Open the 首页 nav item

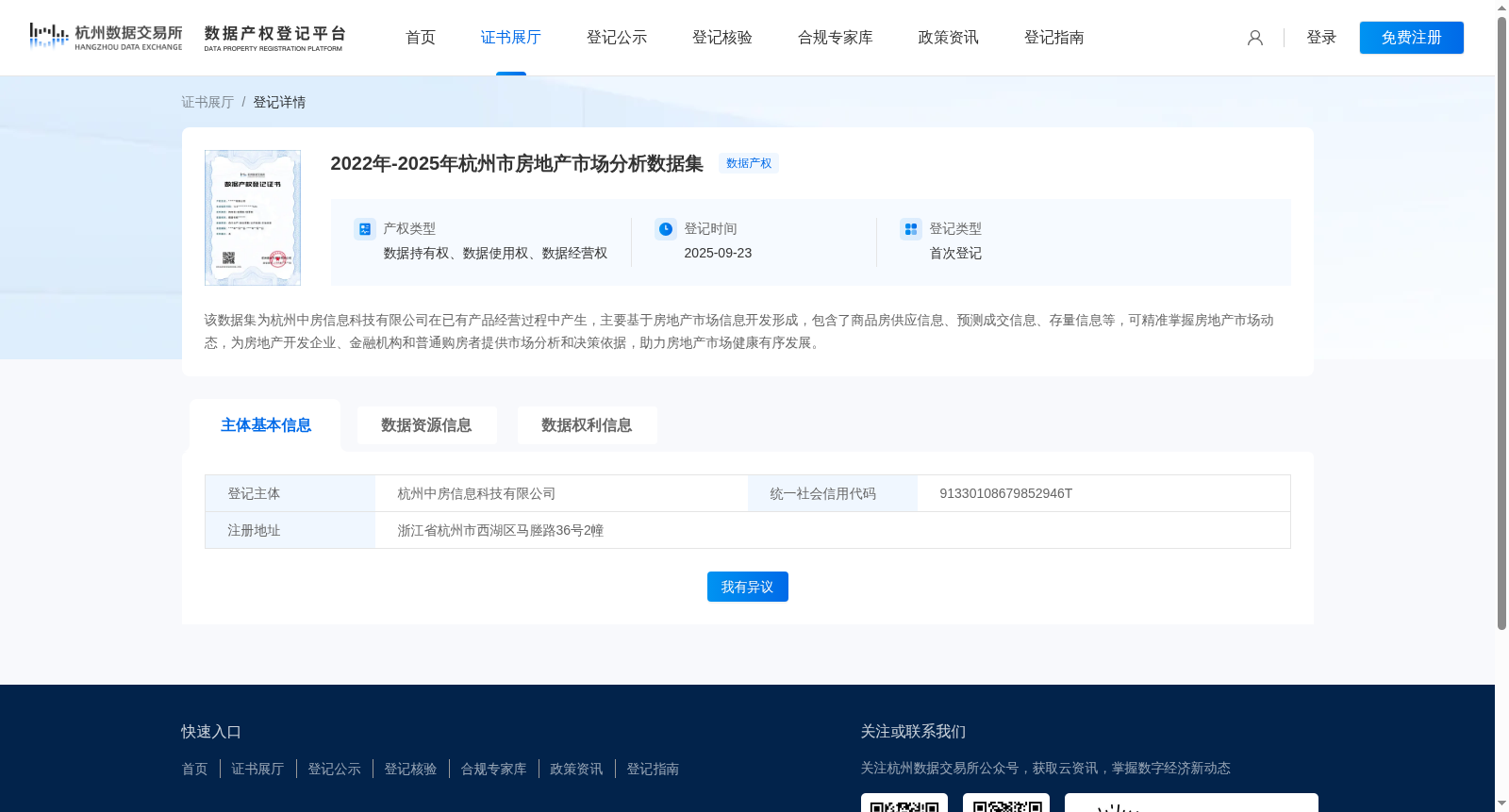click(x=421, y=38)
